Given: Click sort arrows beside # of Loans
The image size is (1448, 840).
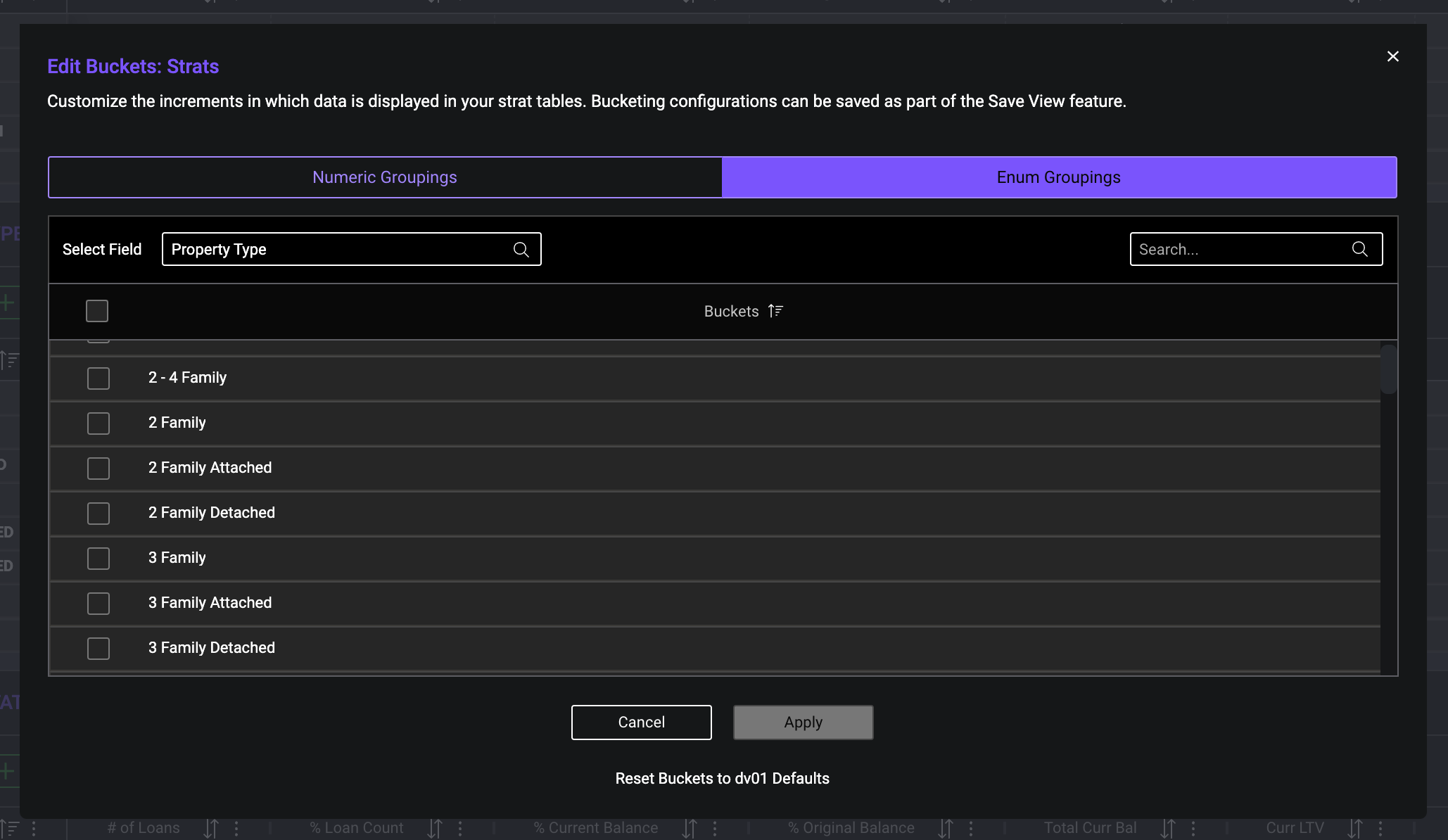Looking at the screenshot, I should click(210, 828).
